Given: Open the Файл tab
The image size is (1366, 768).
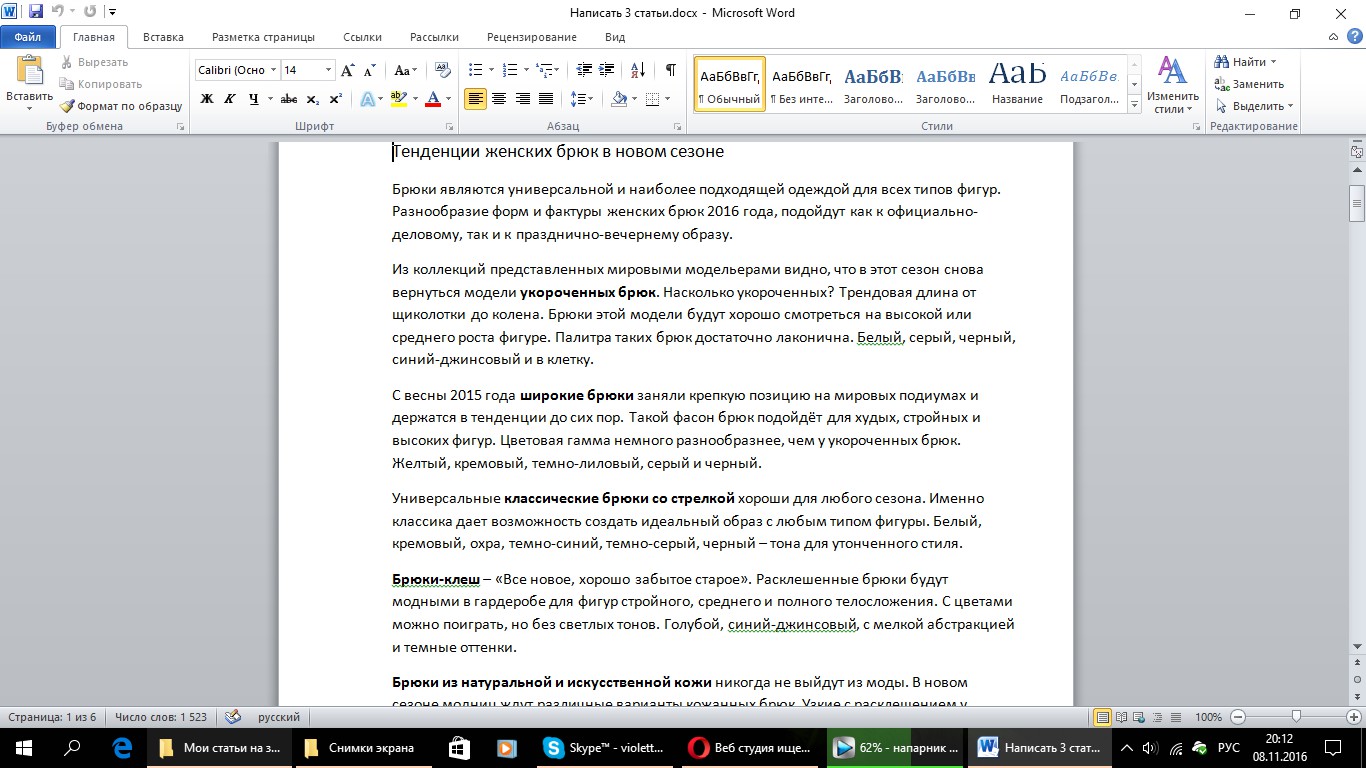Looking at the screenshot, I should pos(28,37).
